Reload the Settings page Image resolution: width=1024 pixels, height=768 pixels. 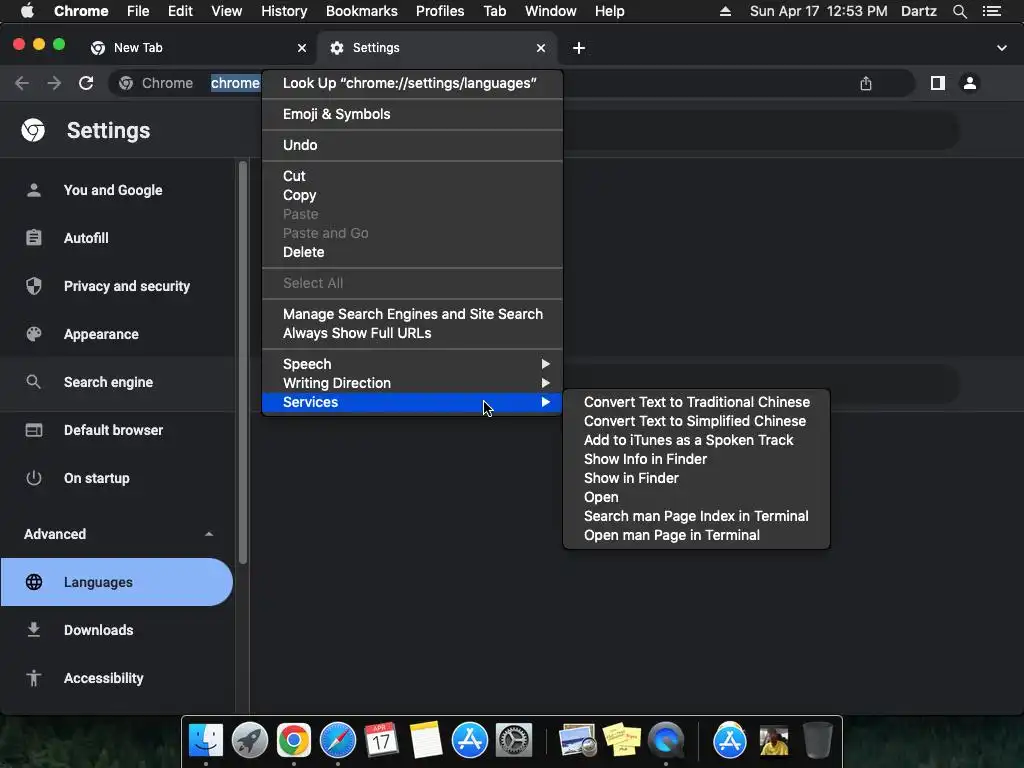coord(86,83)
